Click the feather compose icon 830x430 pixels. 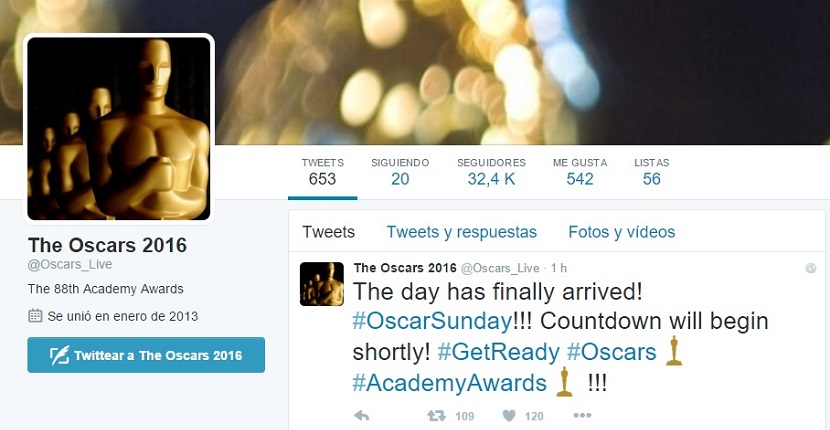59,355
